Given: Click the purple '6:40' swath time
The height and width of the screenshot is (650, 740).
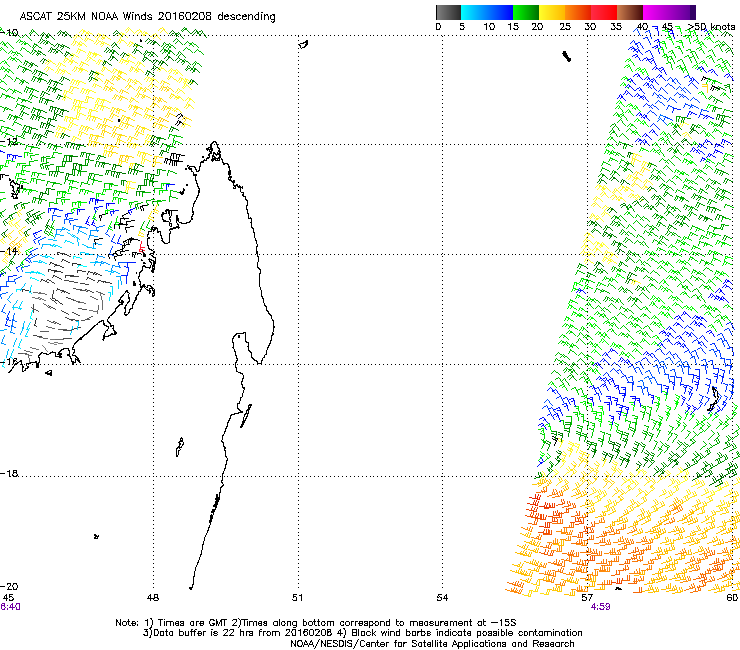Looking at the screenshot, I should click(10, 607).
